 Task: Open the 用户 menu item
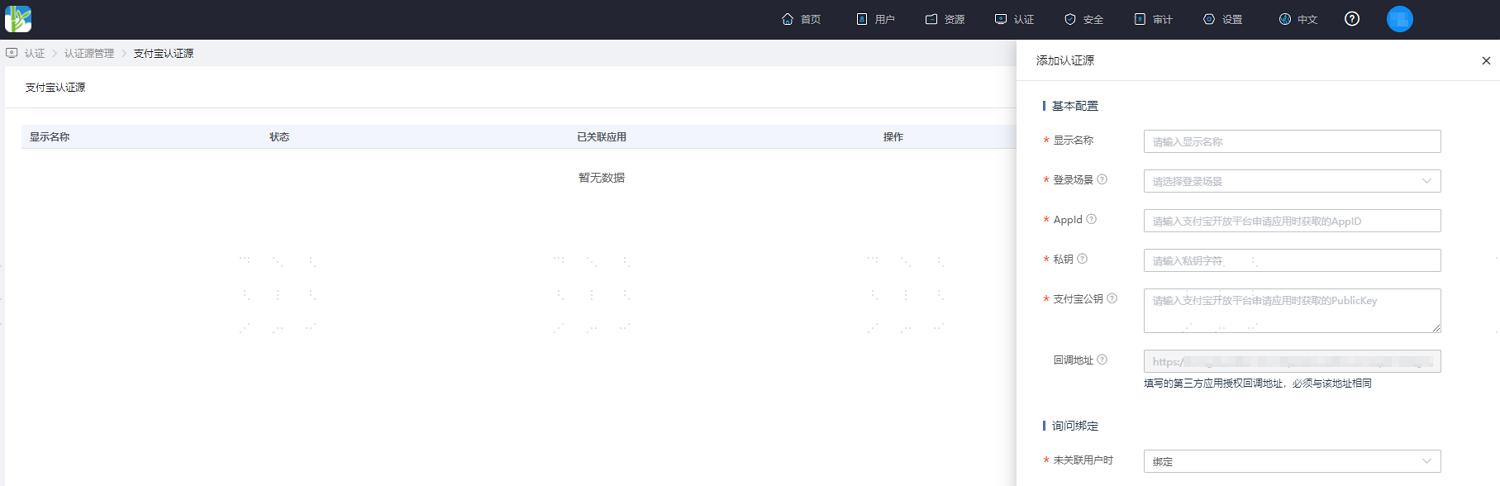coord(875,19)
